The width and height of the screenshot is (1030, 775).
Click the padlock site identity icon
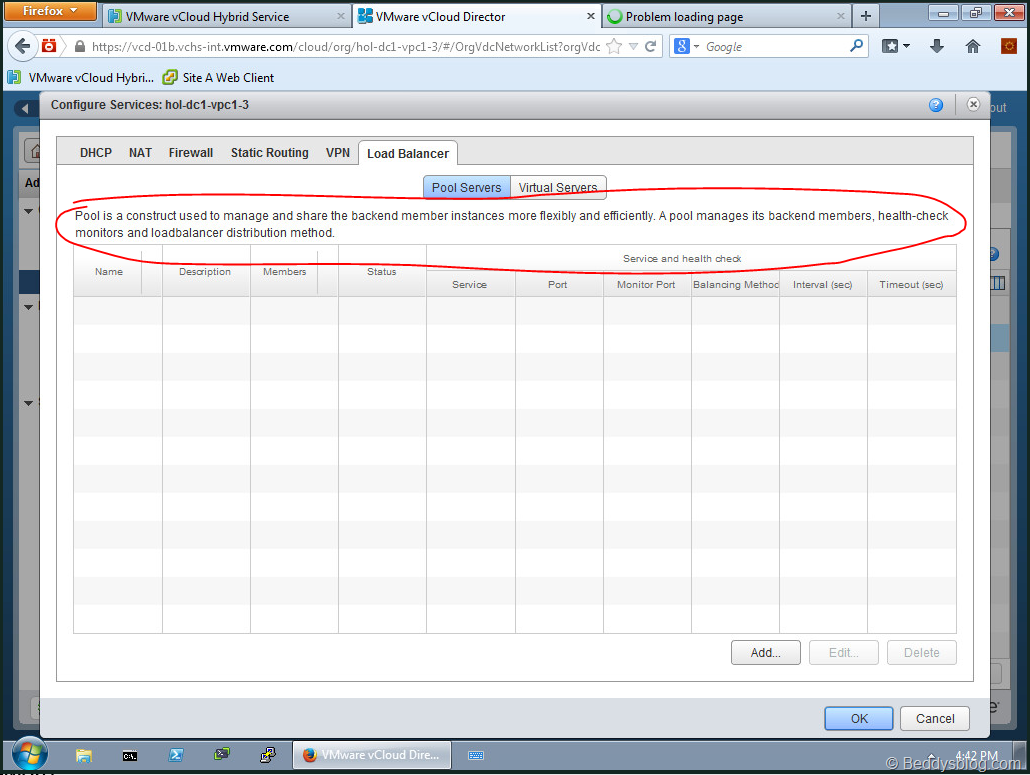tap(79, 47)
